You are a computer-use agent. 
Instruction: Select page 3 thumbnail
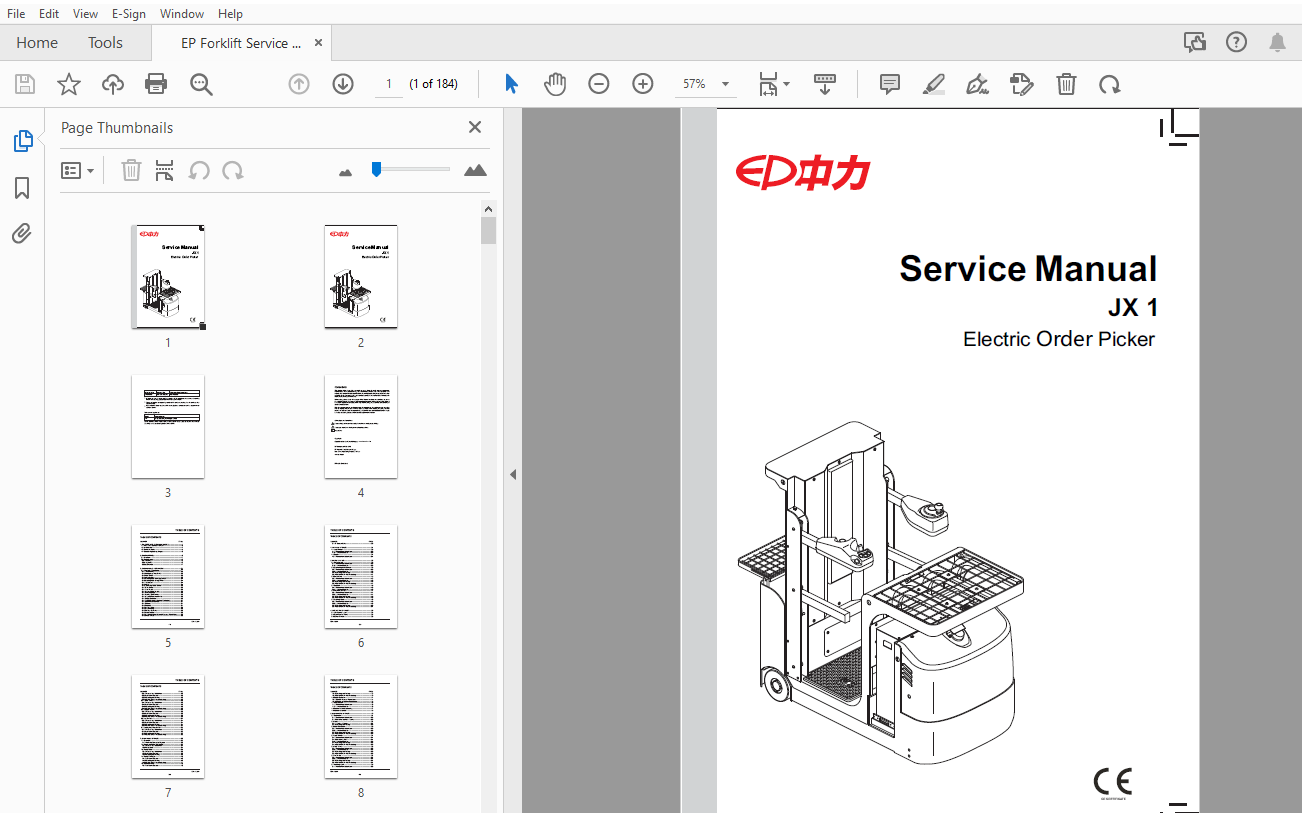(168, 427)
